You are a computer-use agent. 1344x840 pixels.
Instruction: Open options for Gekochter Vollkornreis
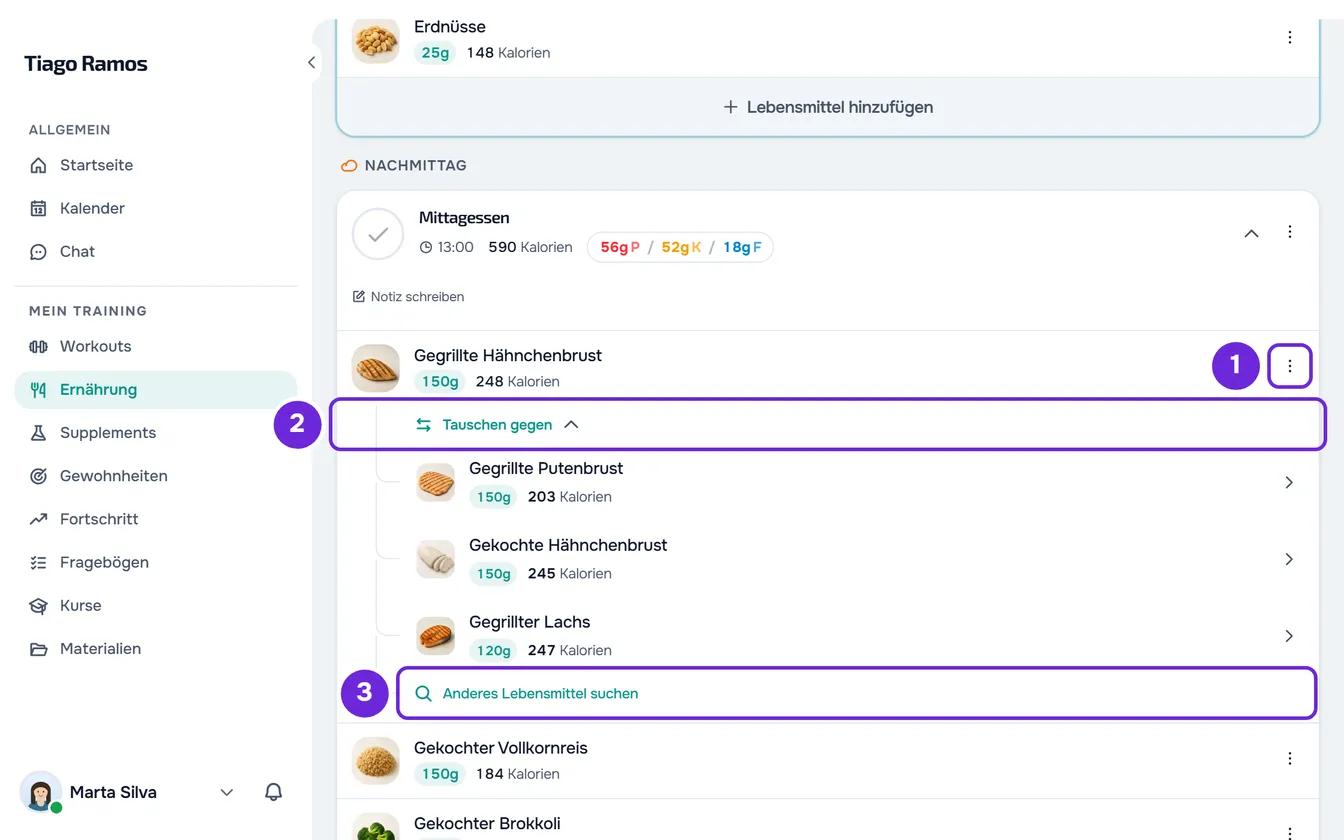click(1290, 759)
